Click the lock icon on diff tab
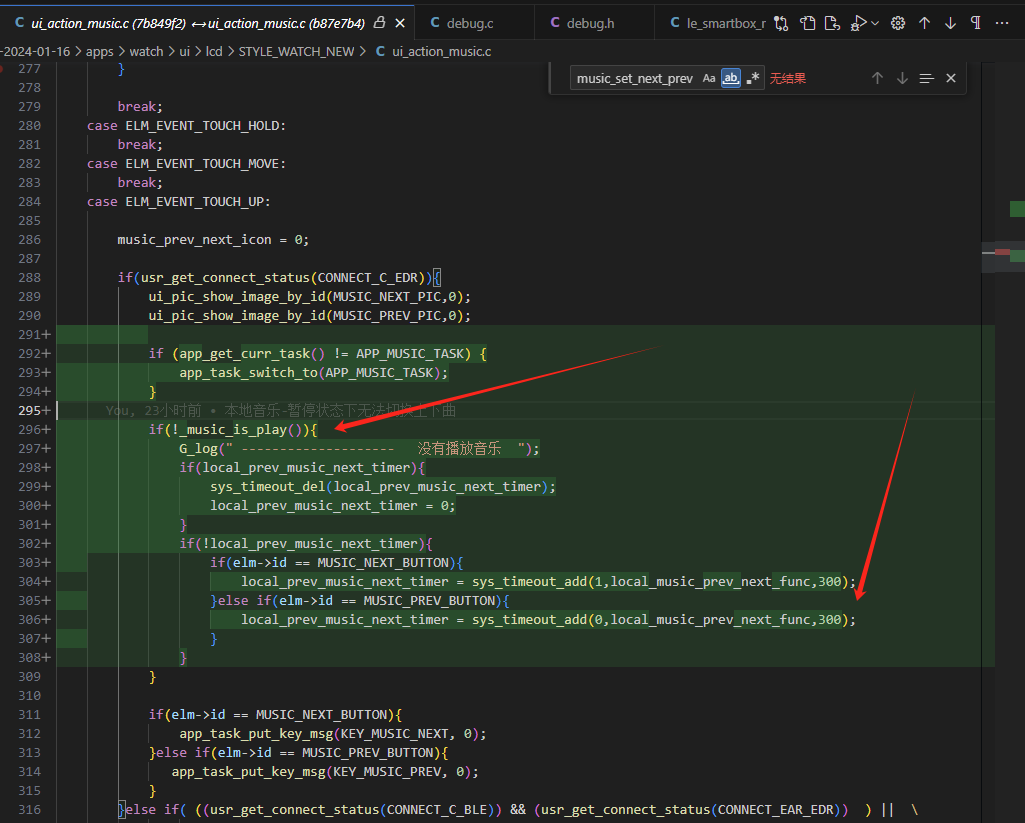This screenshot has width=1025, height=823. [x=379, y=23]
